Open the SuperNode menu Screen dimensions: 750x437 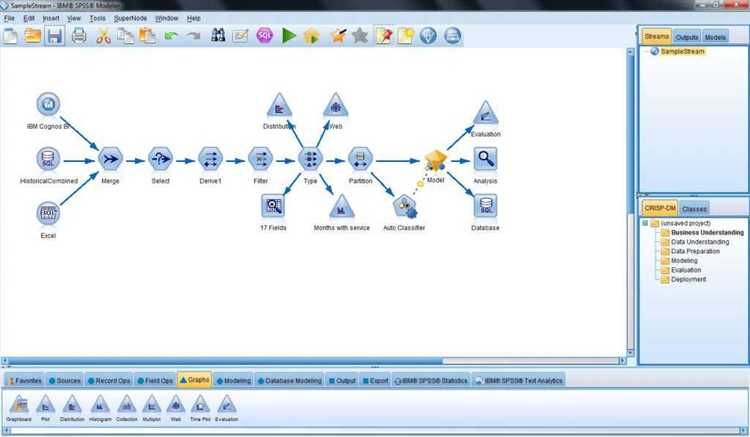[x=129, y=18]
